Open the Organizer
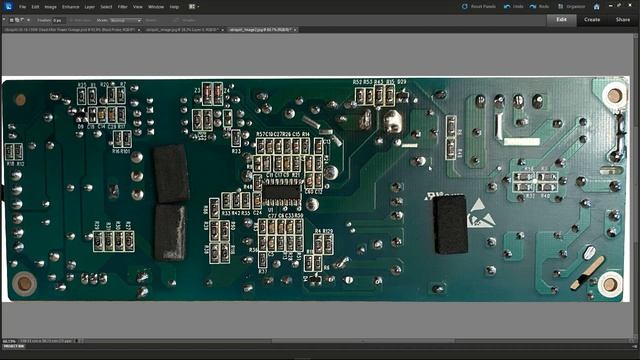The width and height of the screenshot is (640, 360). (x=571, y=7)
